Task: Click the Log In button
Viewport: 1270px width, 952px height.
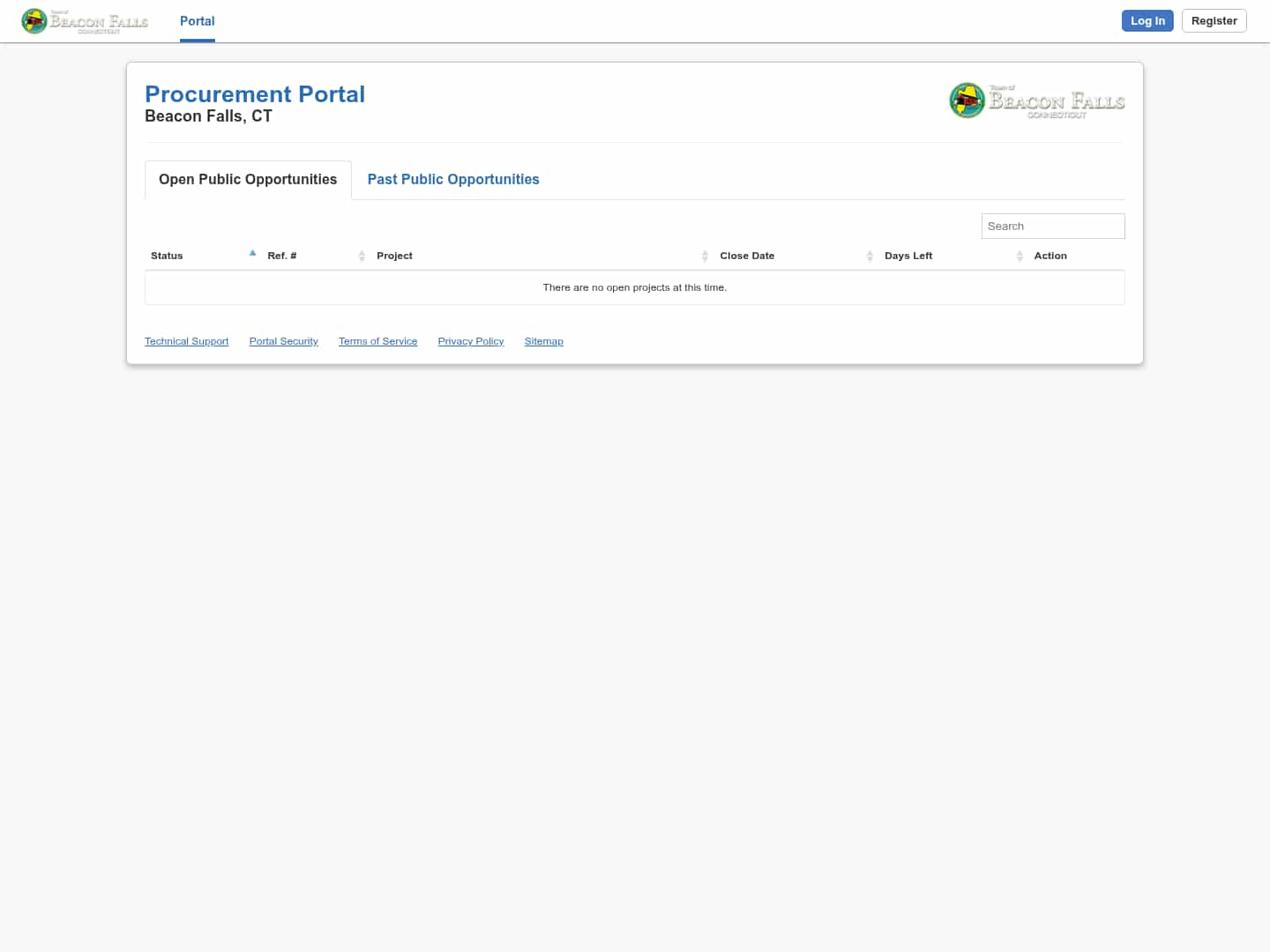Action: pyautogui.click(x=1147, y=20)
